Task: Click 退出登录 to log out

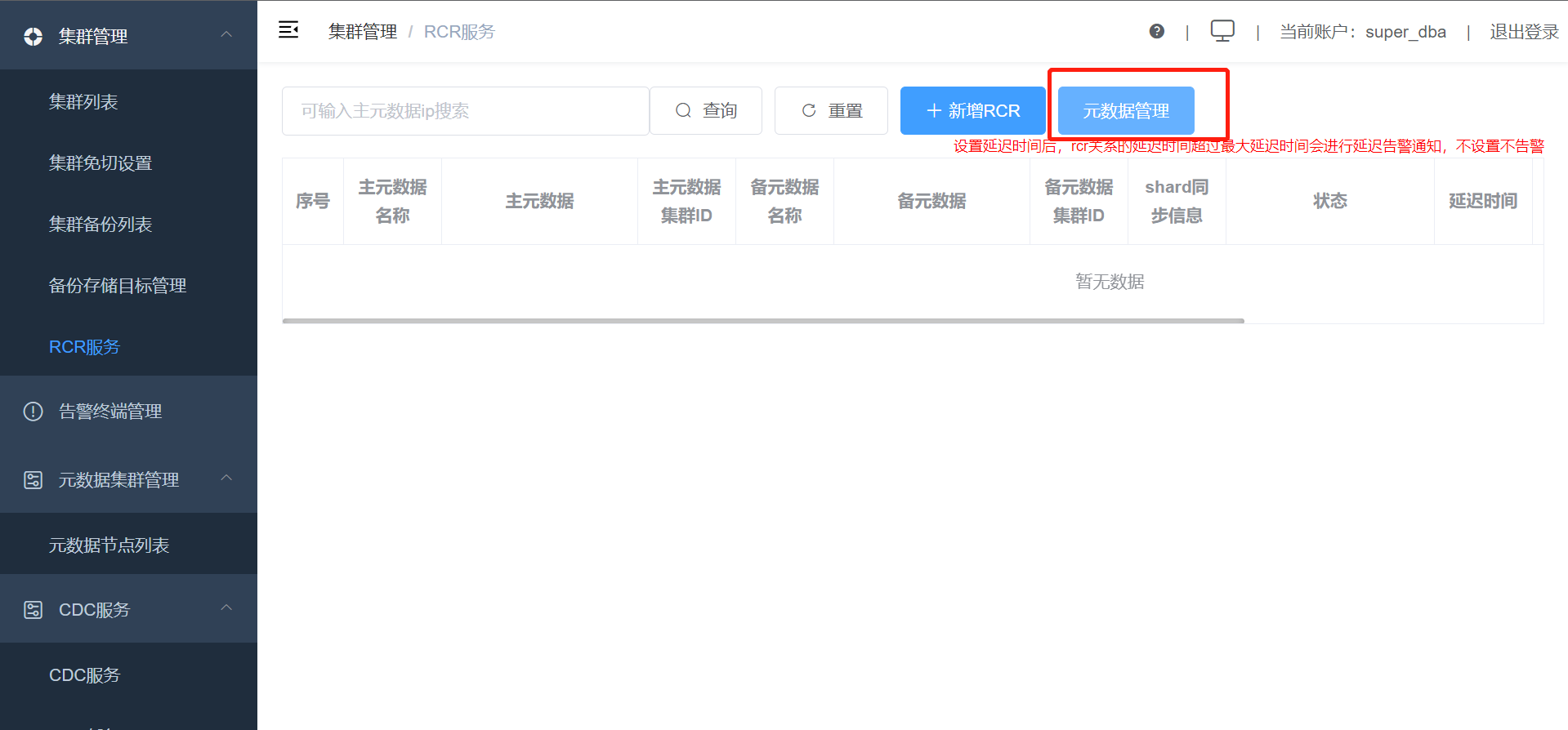Action: (x=1524, y=32)
